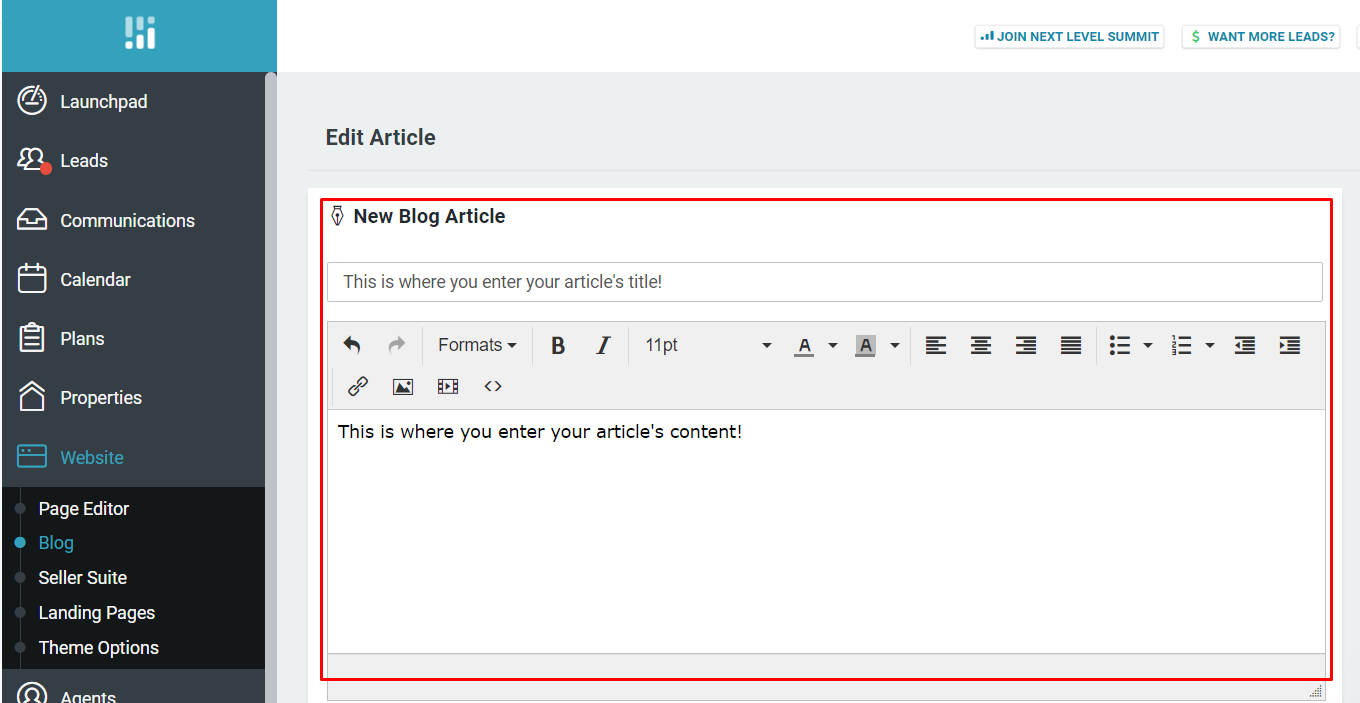Open Landing Pages submenu item
The width and height of the screenshot is (1360, 703).
[97, 612]
